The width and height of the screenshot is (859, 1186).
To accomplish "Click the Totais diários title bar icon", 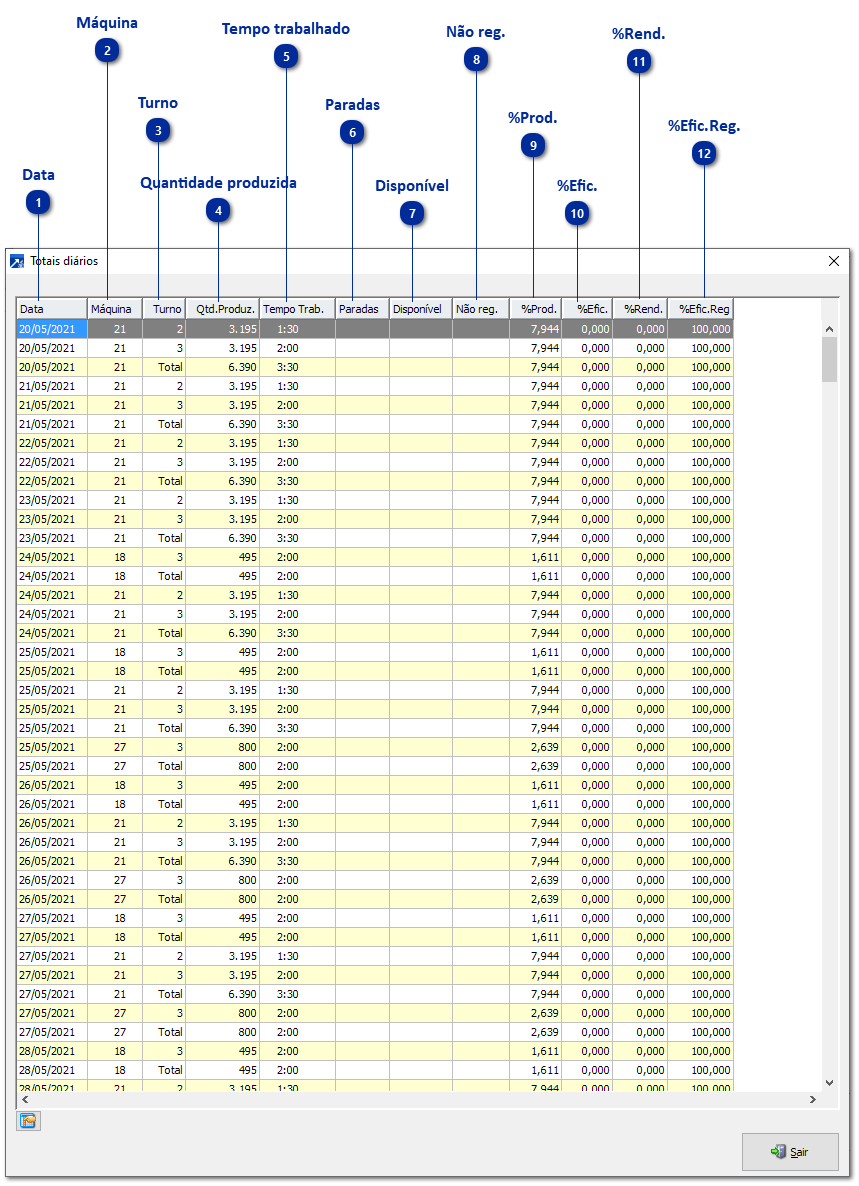I will click(x=17, y=261).
